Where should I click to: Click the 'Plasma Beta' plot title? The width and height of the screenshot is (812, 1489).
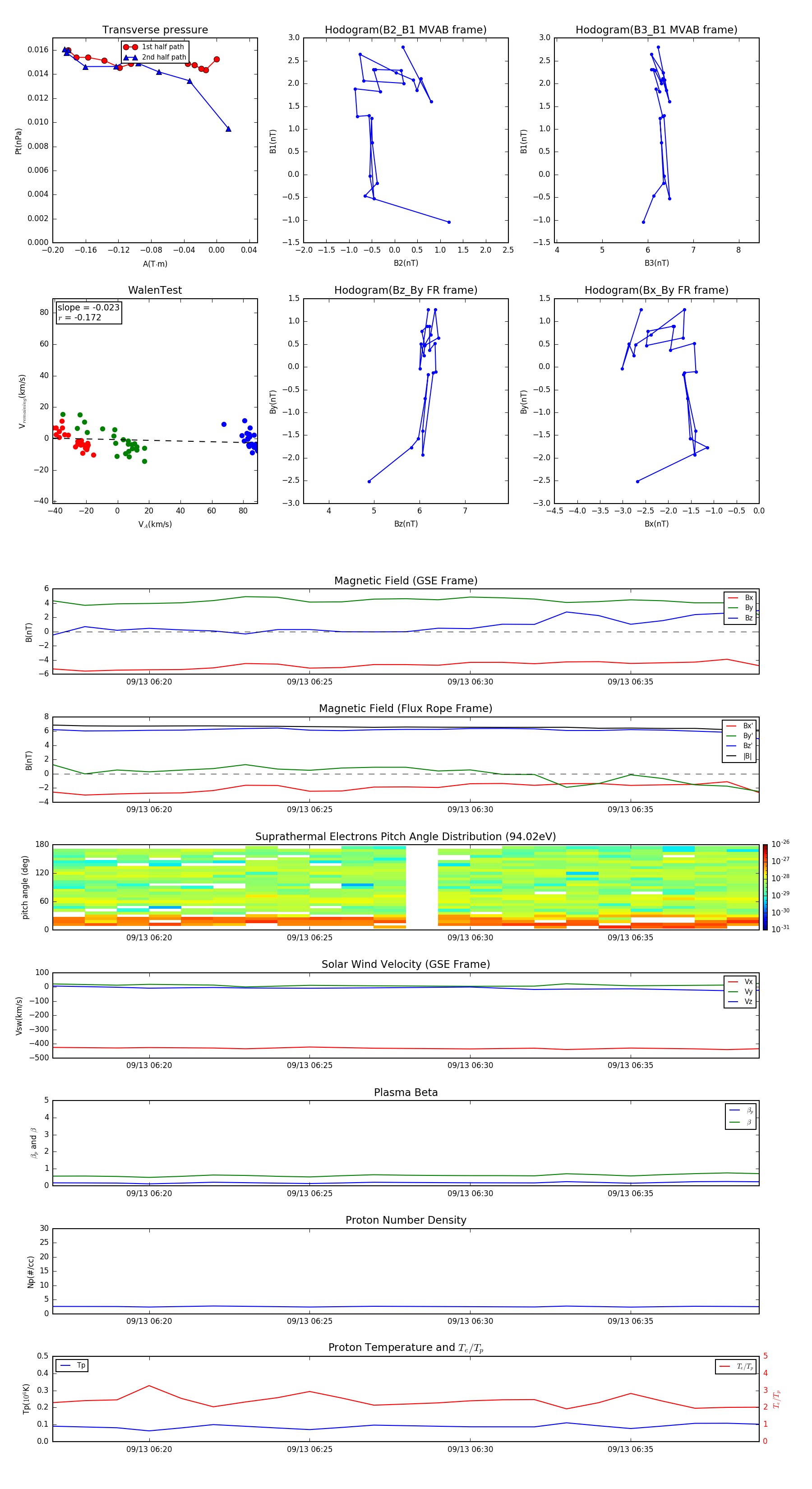point(406,1092)
